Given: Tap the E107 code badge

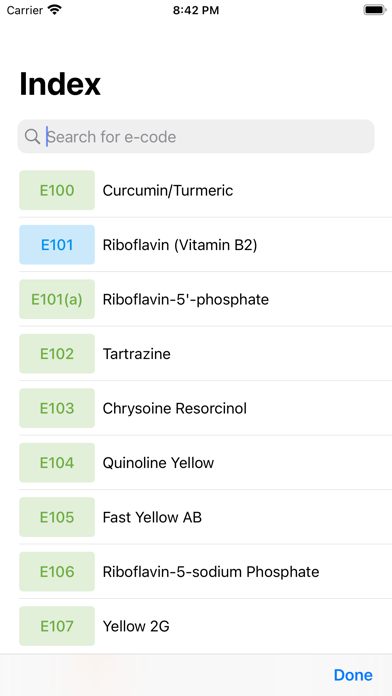Looking at the screenshot, I should tap(57, 626).
